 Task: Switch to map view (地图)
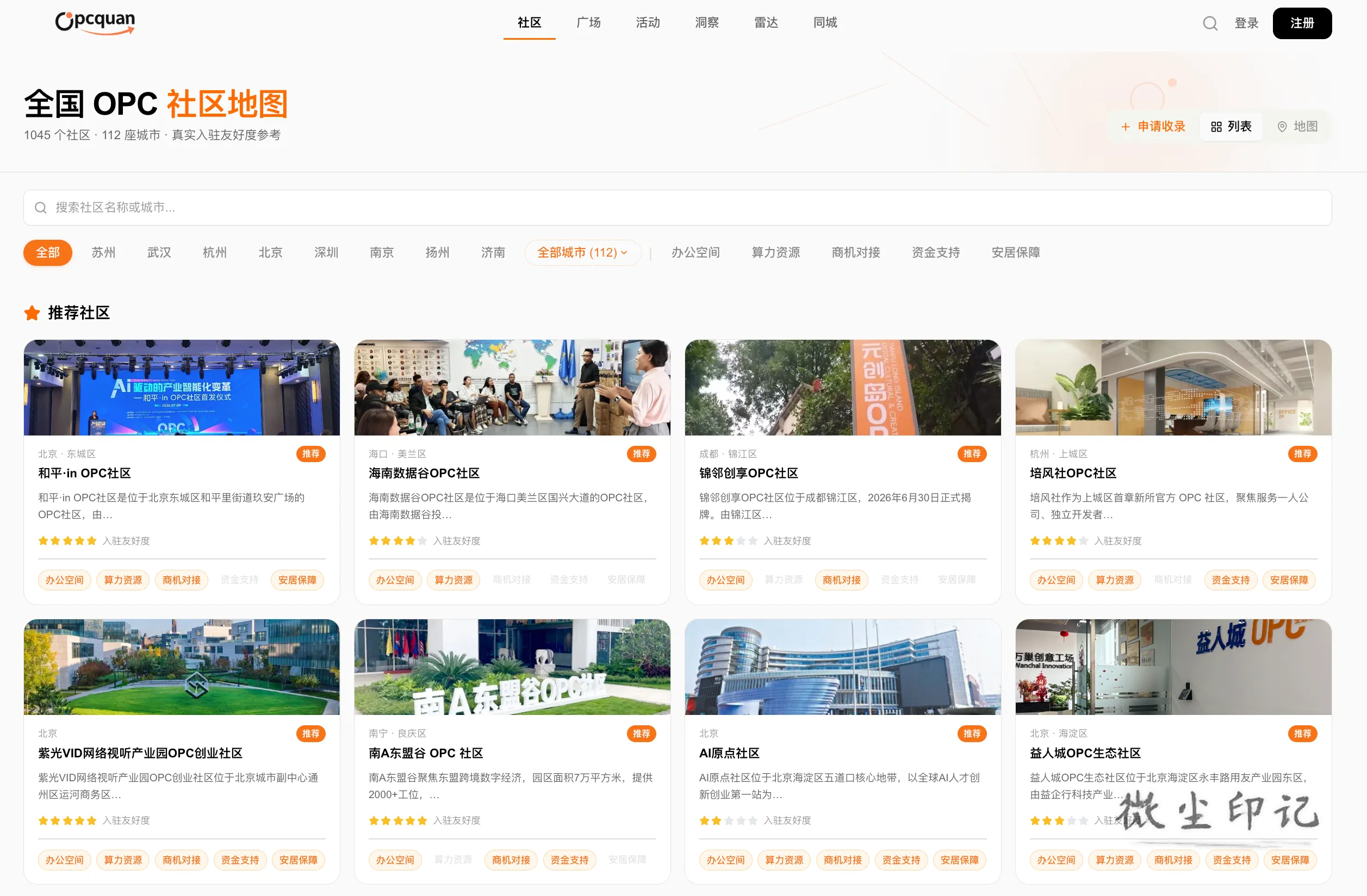click(x=1297, y=126)
